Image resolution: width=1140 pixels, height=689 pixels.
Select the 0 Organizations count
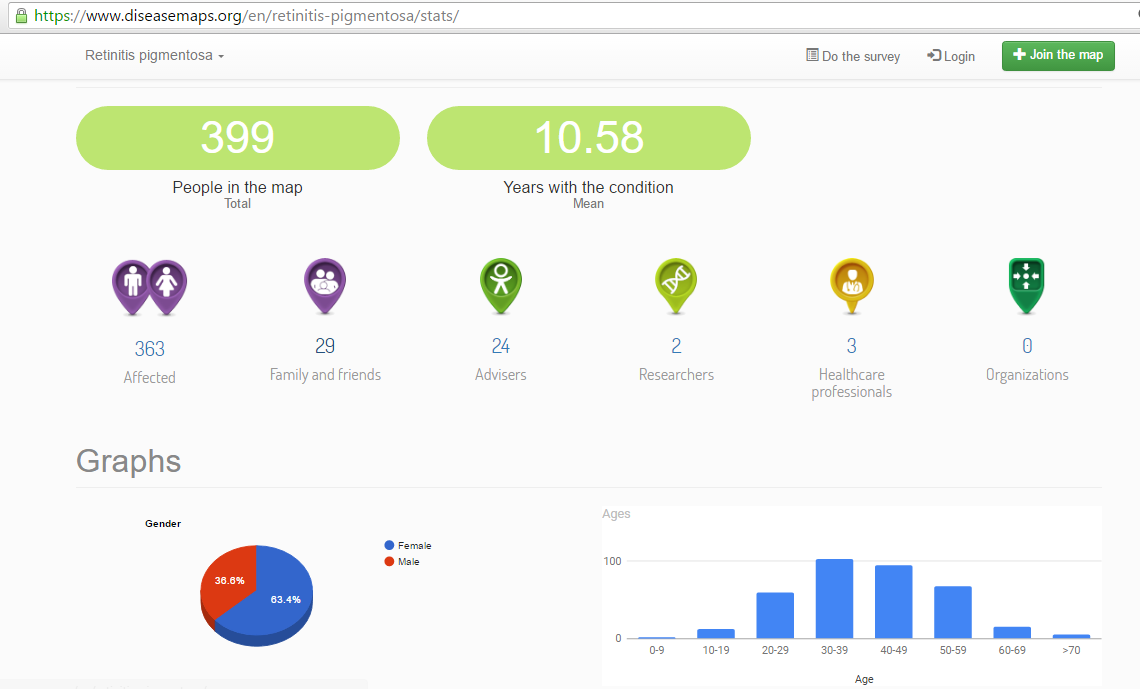[x=1027, y=346]
